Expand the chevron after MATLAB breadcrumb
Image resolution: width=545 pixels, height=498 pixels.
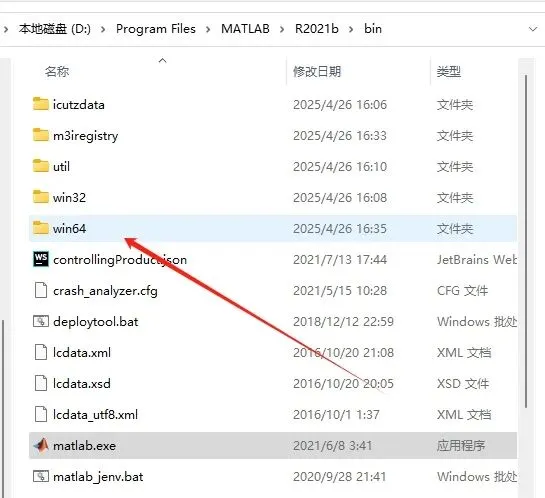coord(282,29)
